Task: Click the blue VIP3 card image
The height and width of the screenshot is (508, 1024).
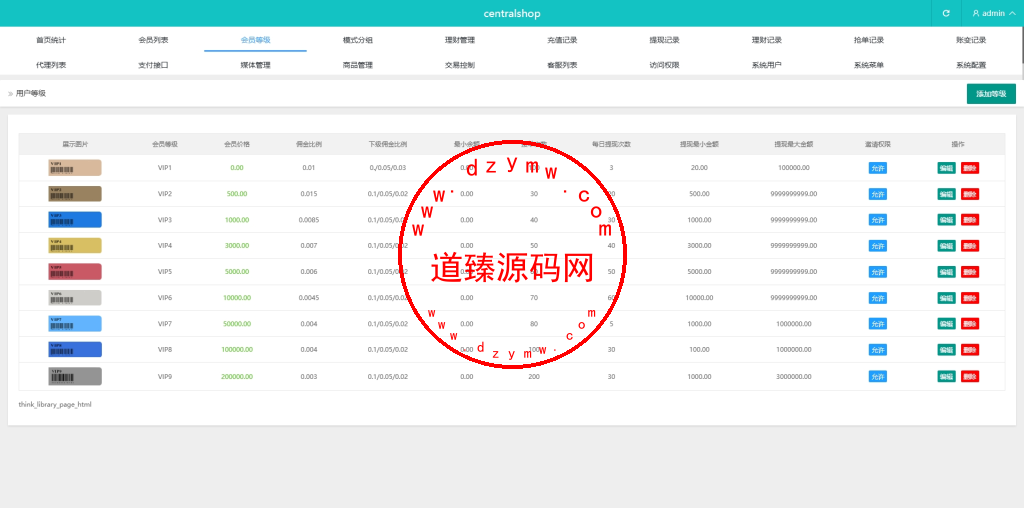Action: click(75, 219)
